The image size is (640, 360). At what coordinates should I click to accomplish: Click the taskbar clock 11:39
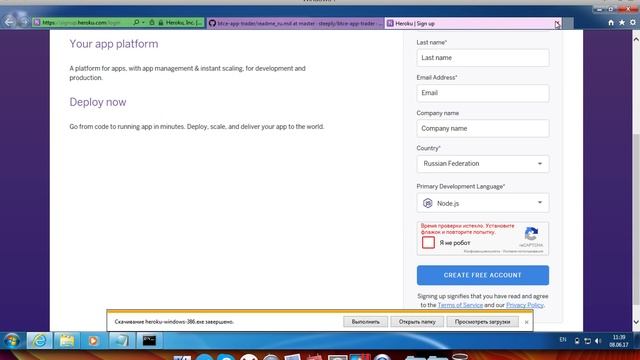pos(619,337)
